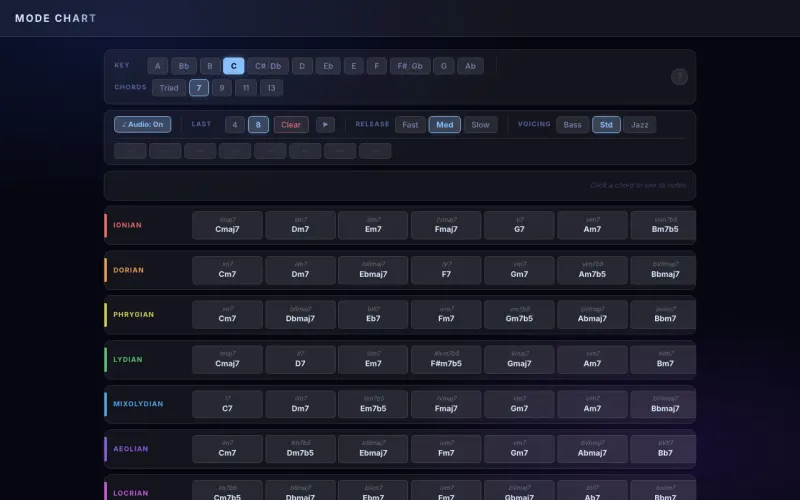The width and height of the screenshot is (800, 500).
Task: Select key Eb
Action: [x=328, y=66]
